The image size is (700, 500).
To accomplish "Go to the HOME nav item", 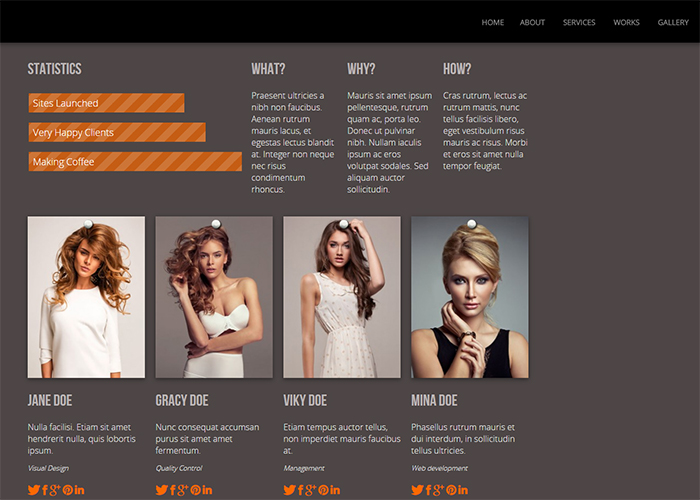I will (x=492, y=22).
